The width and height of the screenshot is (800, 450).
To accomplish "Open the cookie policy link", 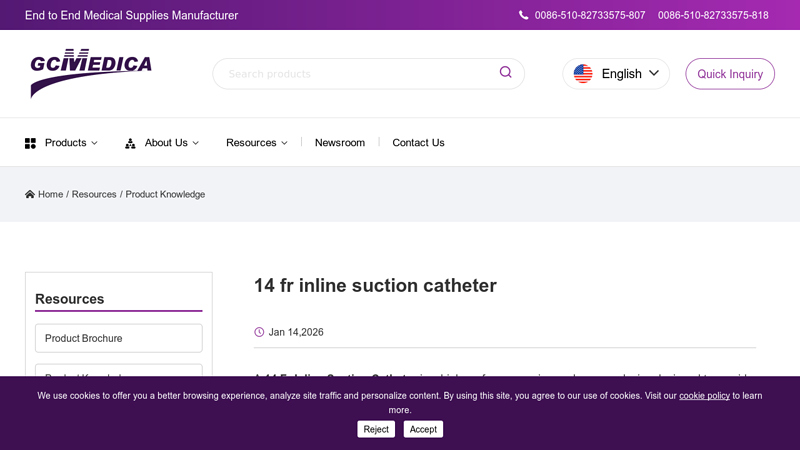I will coord(704,396).
